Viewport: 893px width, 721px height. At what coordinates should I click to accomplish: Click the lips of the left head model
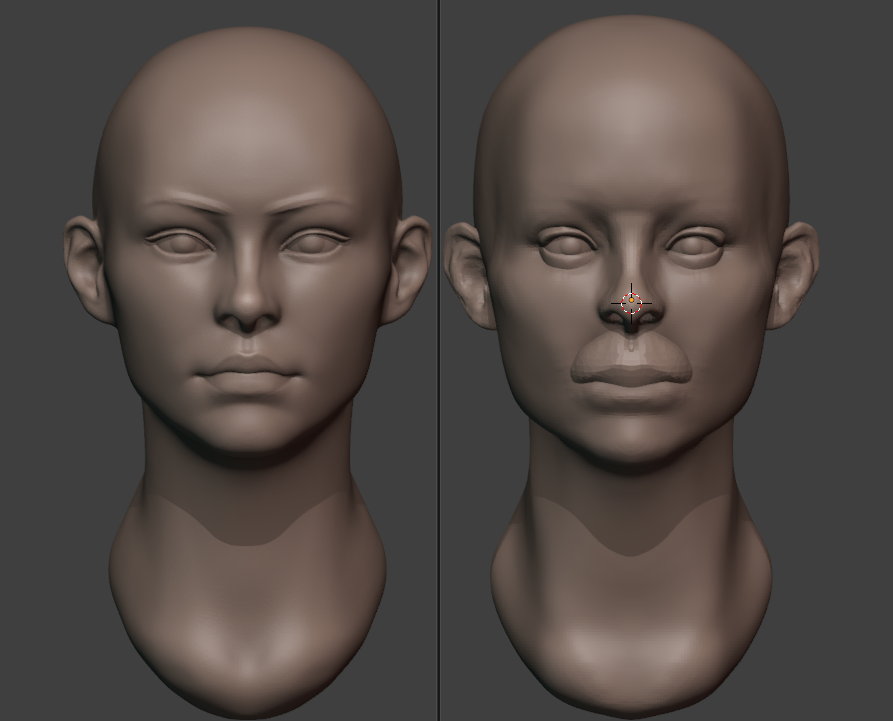(248, 374)
